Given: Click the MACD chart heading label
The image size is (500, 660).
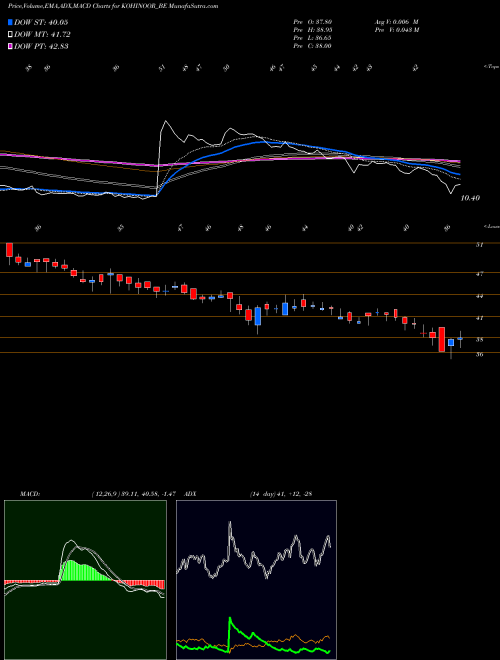Looking at the screenshot, I should (x=29, y=494).
